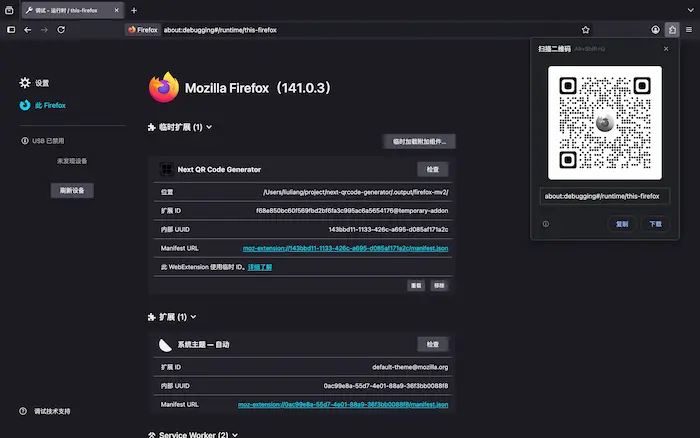Select the 系统主题 internal UUID value

tap(386, 386)
